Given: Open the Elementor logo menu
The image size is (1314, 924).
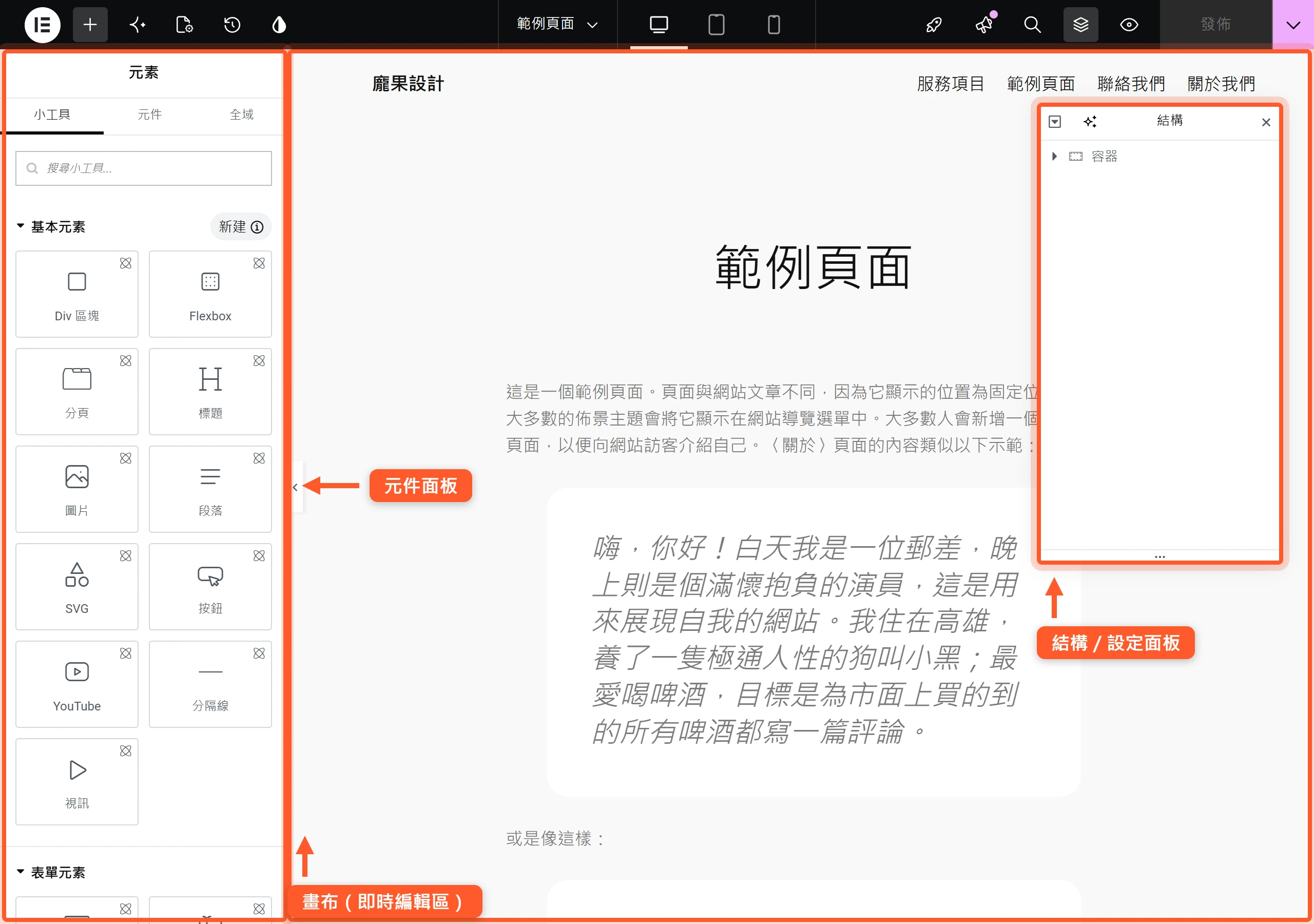Looking at the screenshot, I should click(x=43, y=25).
